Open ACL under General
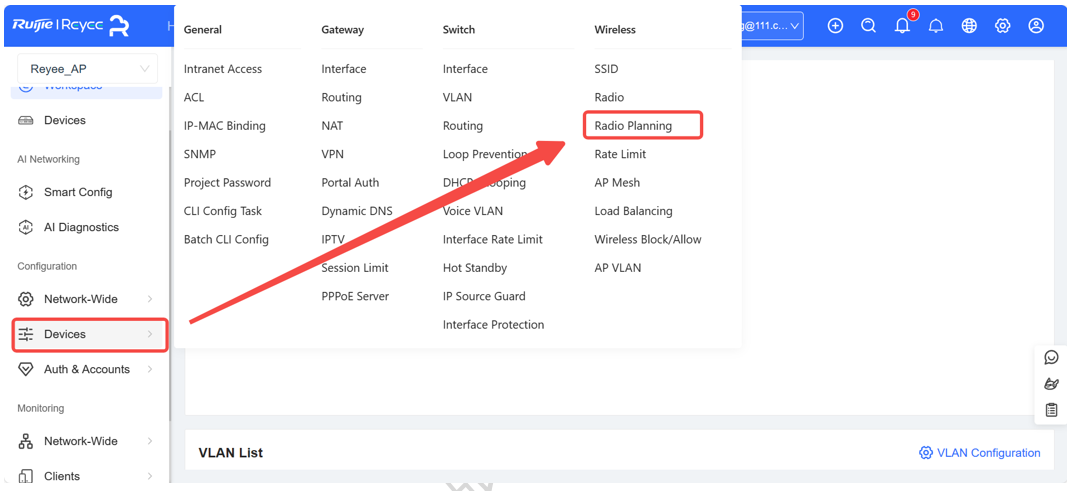This screenshot has height=491, width=1067. tap(193, 97)
